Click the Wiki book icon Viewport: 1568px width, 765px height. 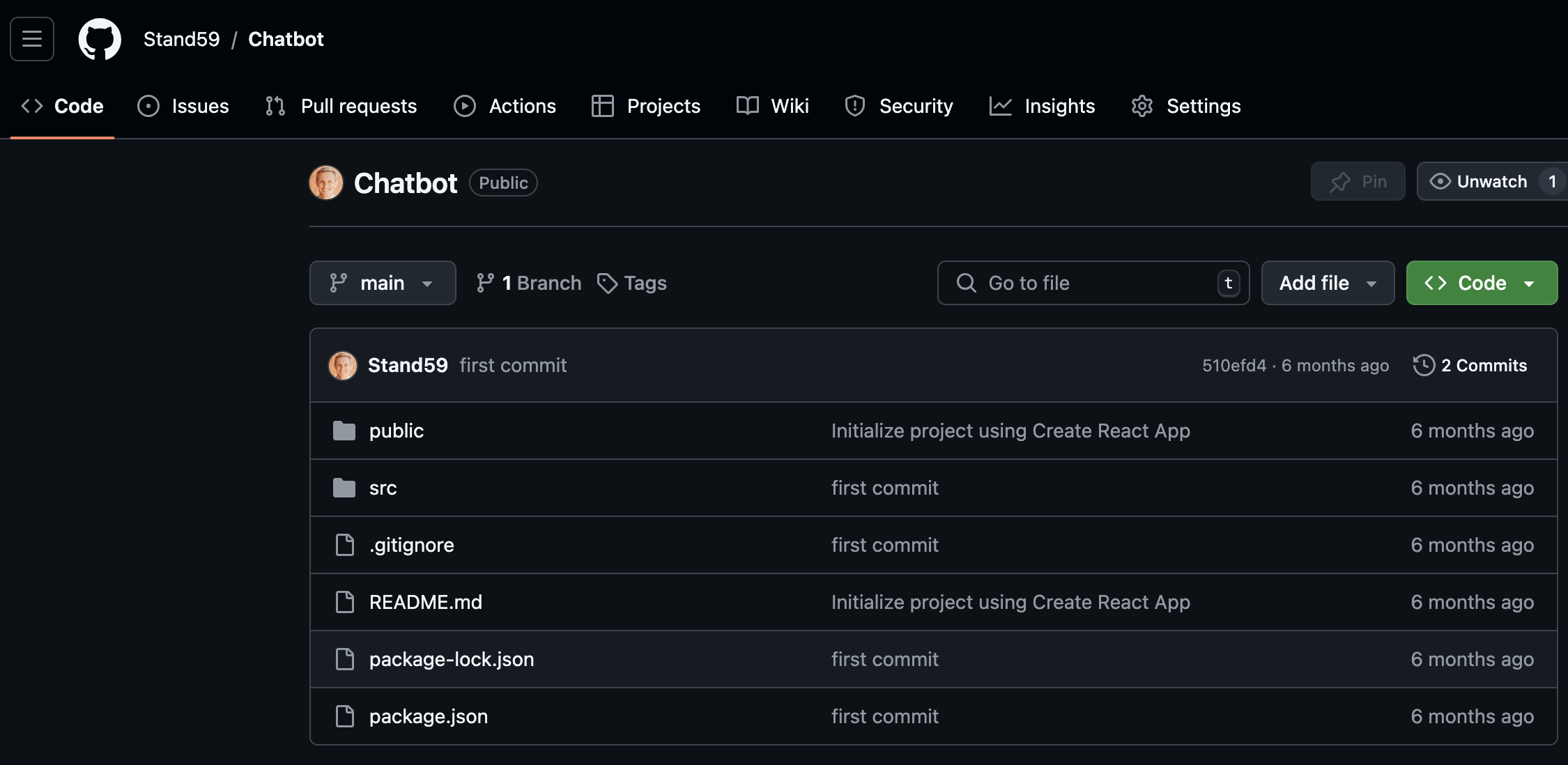[x=748, y=106]
